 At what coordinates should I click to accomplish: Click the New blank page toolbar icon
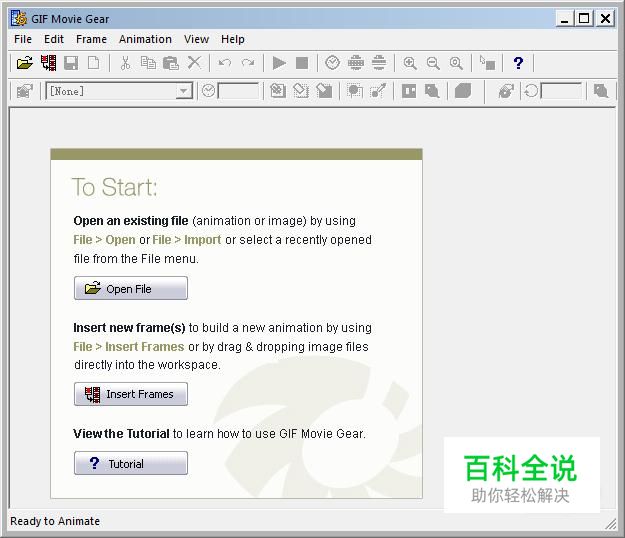[x=94, y=63]
